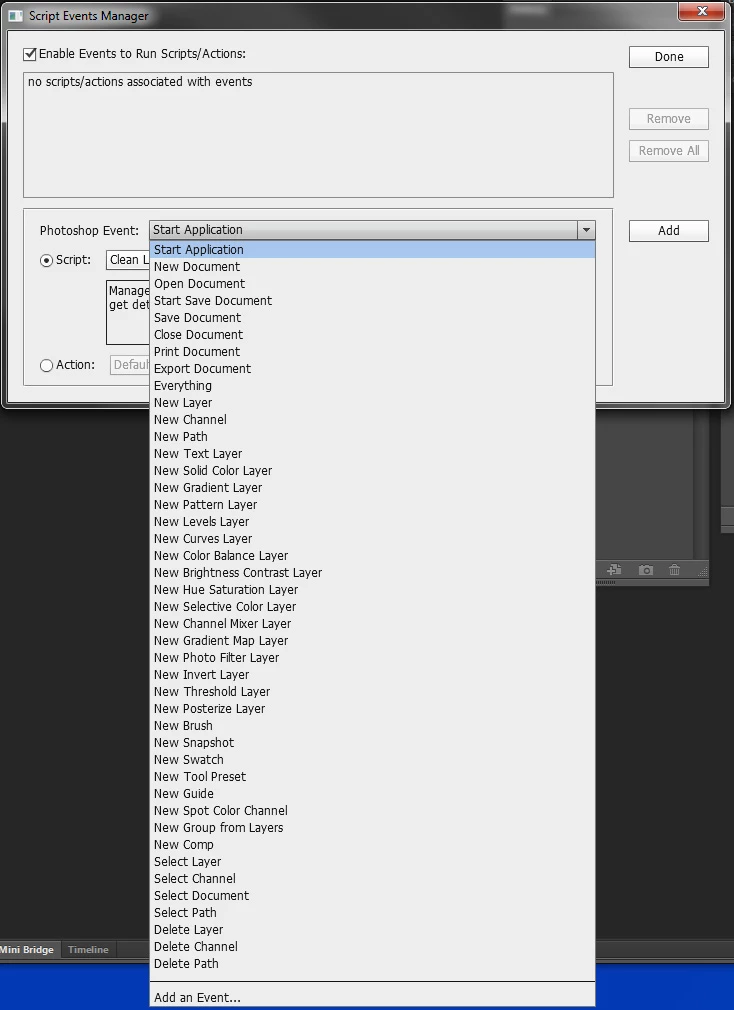Pick the New Layer event
This screenshot has height=1010, width=734.
(372, 403)
